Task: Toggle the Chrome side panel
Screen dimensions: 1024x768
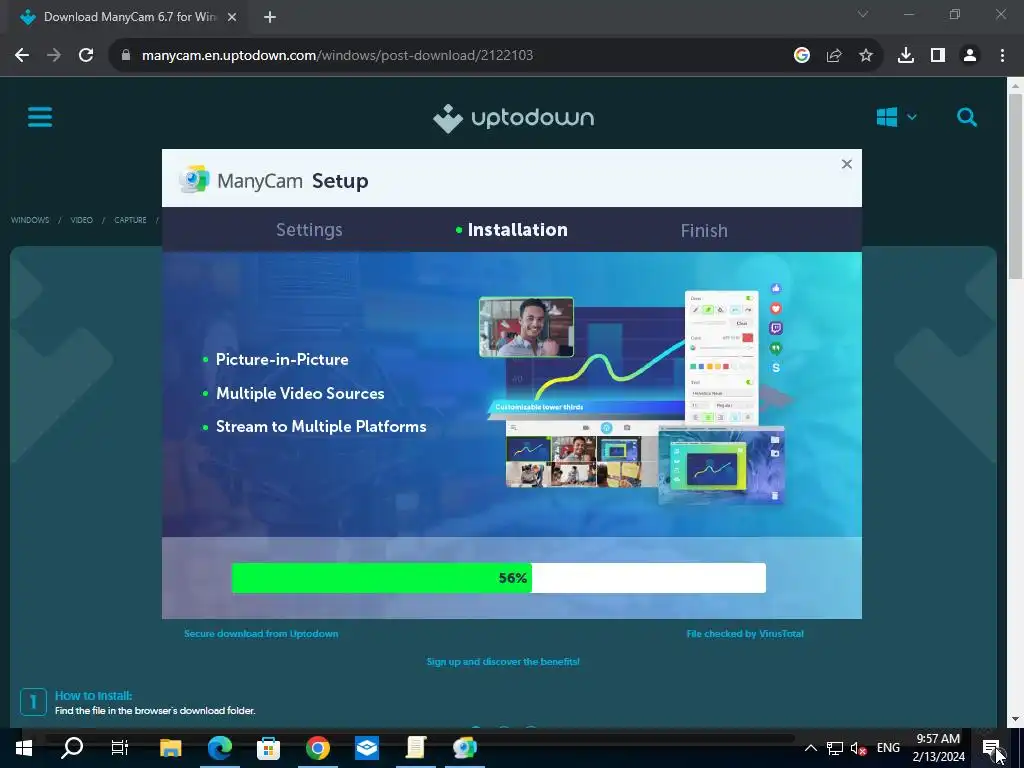Action: coord(938,55)
